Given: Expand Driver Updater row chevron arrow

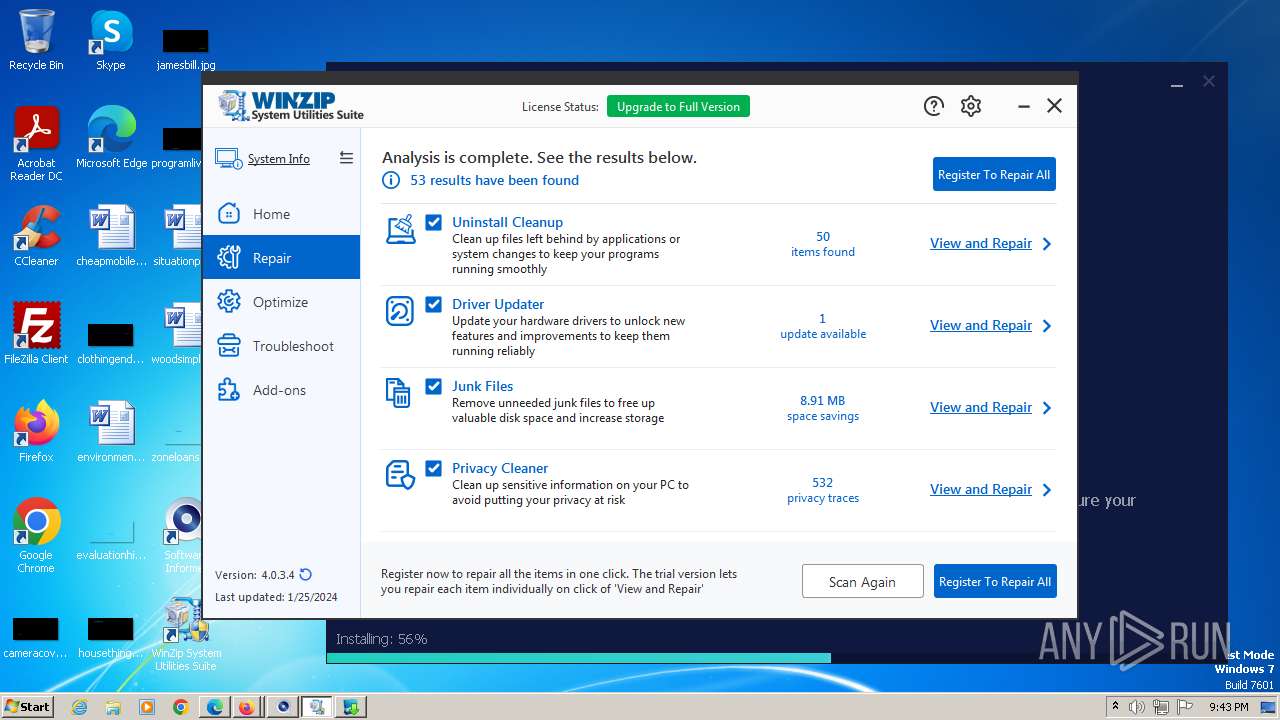Looking at the screenshot, I should tap(1047, 326).
